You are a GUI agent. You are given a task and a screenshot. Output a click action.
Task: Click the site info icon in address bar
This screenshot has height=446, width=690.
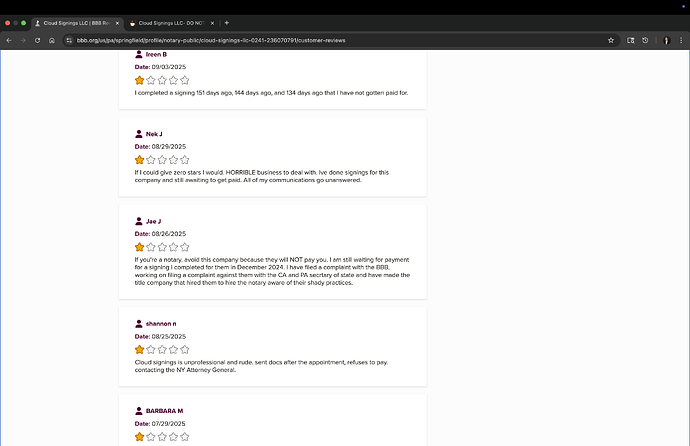[x=68, y=40]
